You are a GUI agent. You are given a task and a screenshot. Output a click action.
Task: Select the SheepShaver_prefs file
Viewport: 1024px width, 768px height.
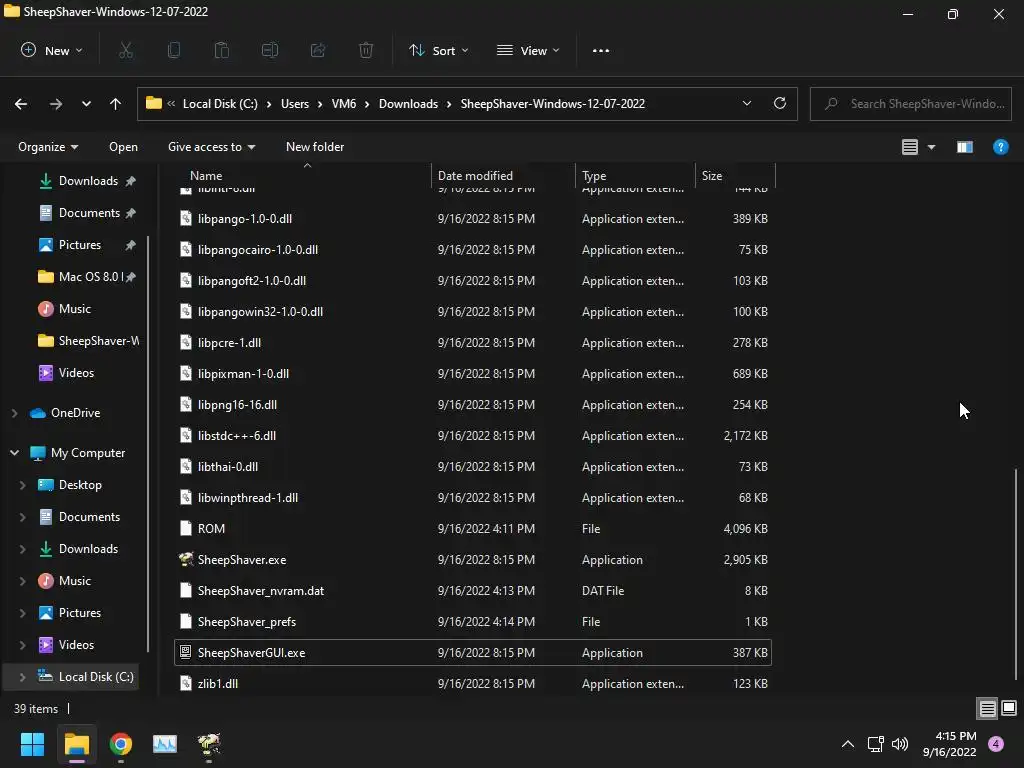tap(473, 622)
